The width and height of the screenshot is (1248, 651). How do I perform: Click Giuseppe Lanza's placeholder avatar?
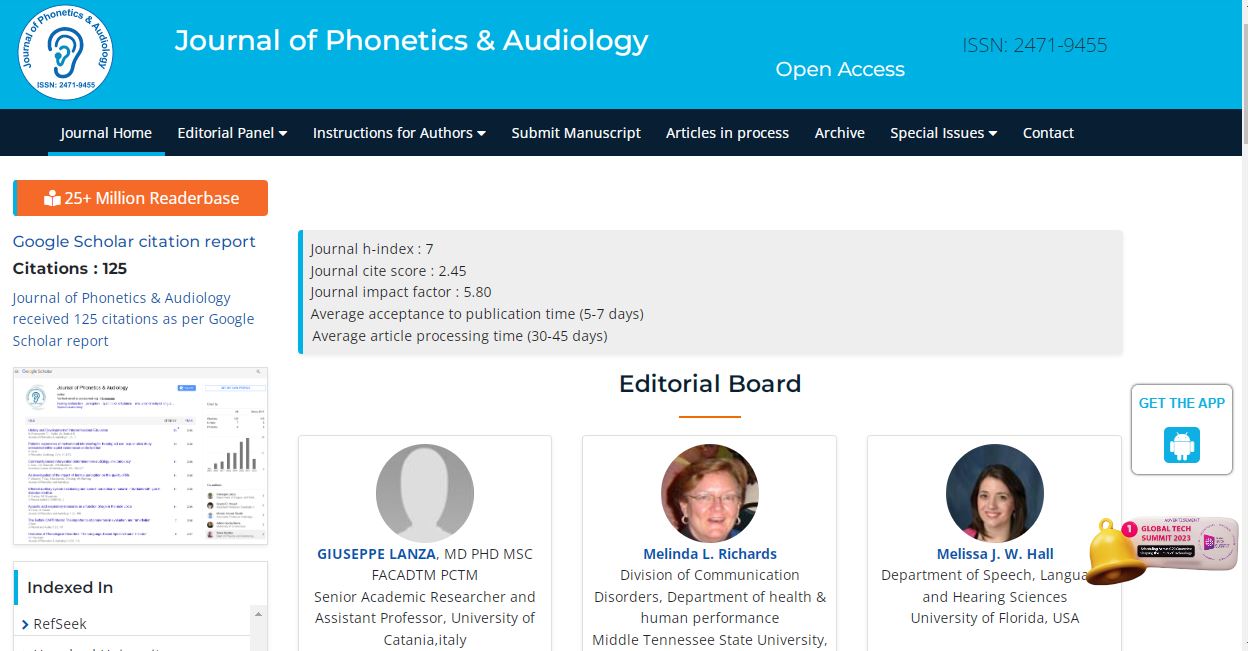tap(425, 493)
